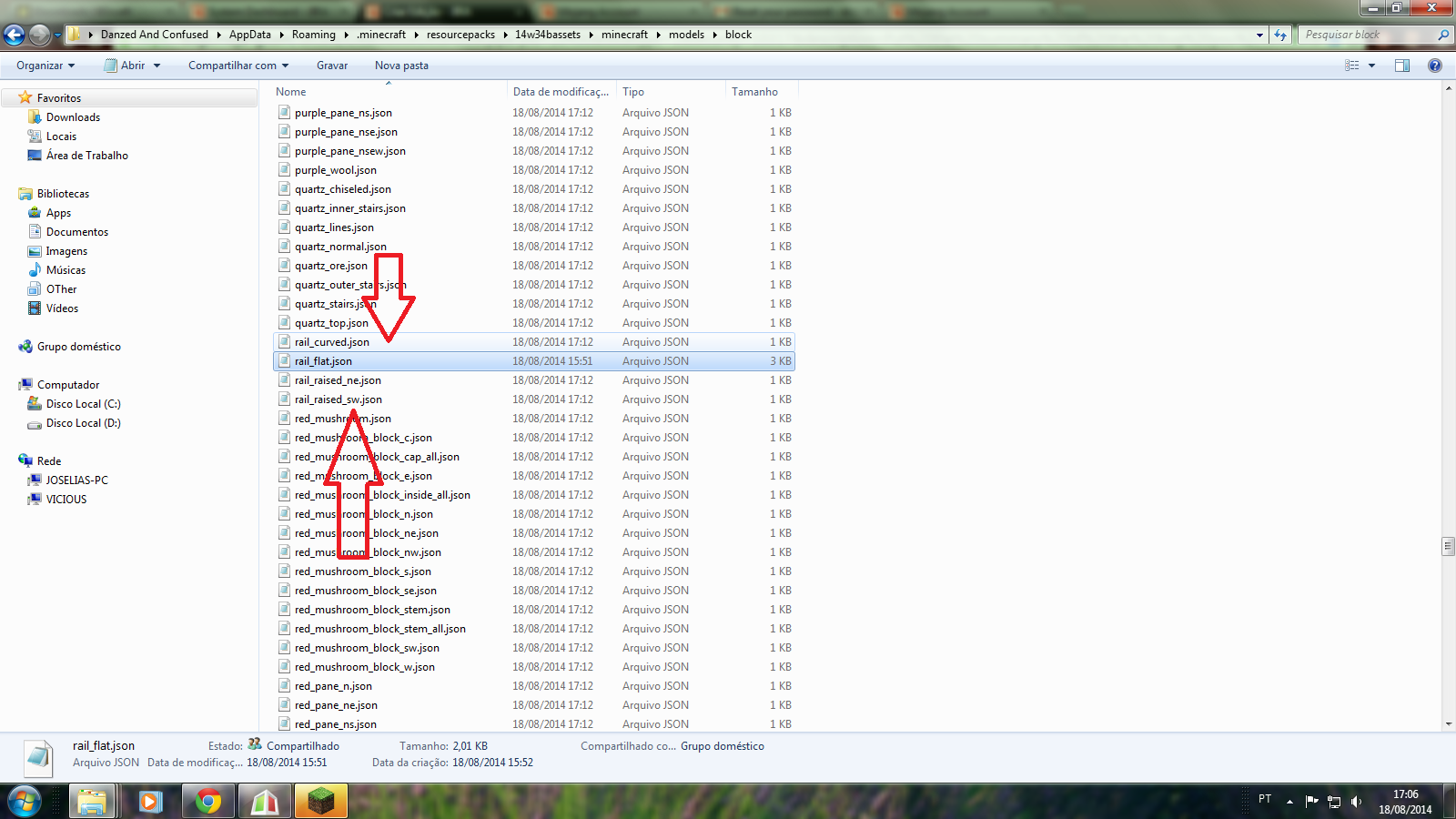Image resolution: width=1456 pixels, height=819 pixels.
Task: Click the clock in the taskbar
Action: tap(1405, 802)
